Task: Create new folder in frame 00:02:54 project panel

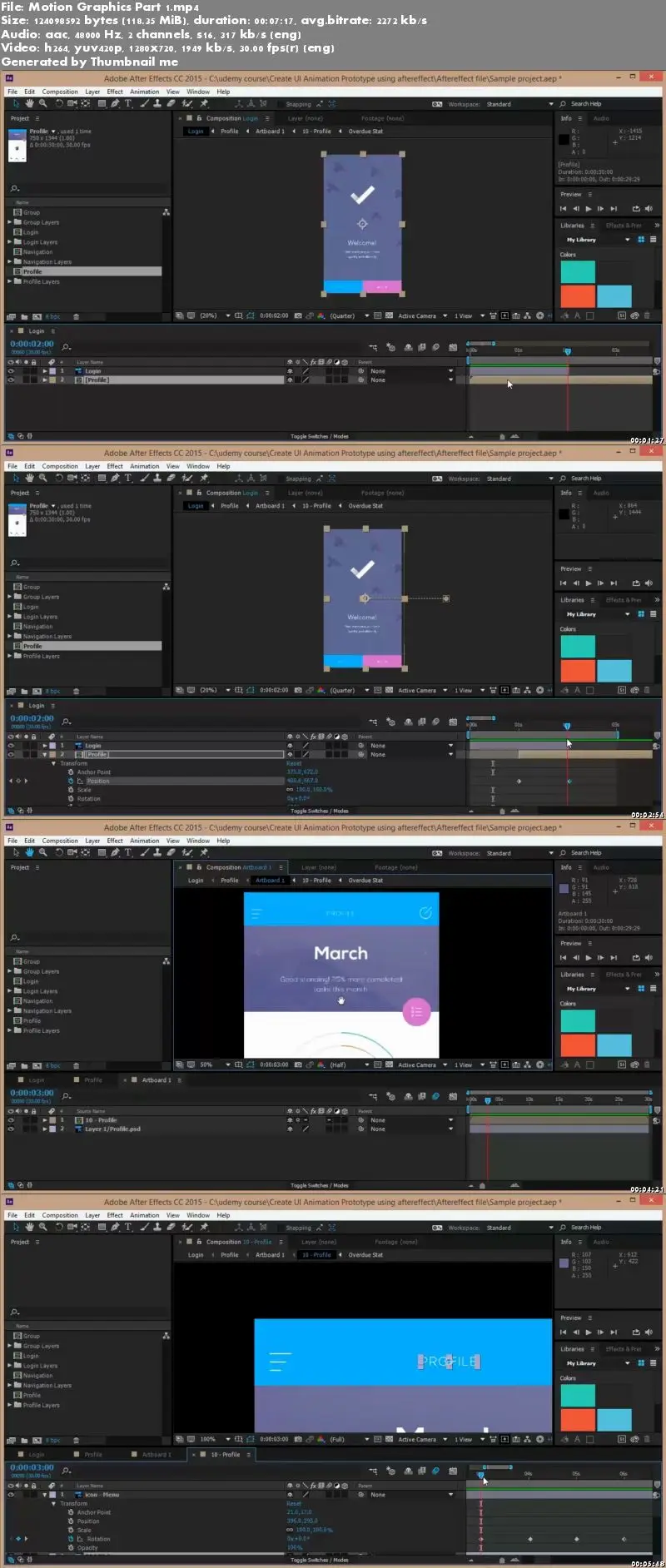Action: click(23, 692)
